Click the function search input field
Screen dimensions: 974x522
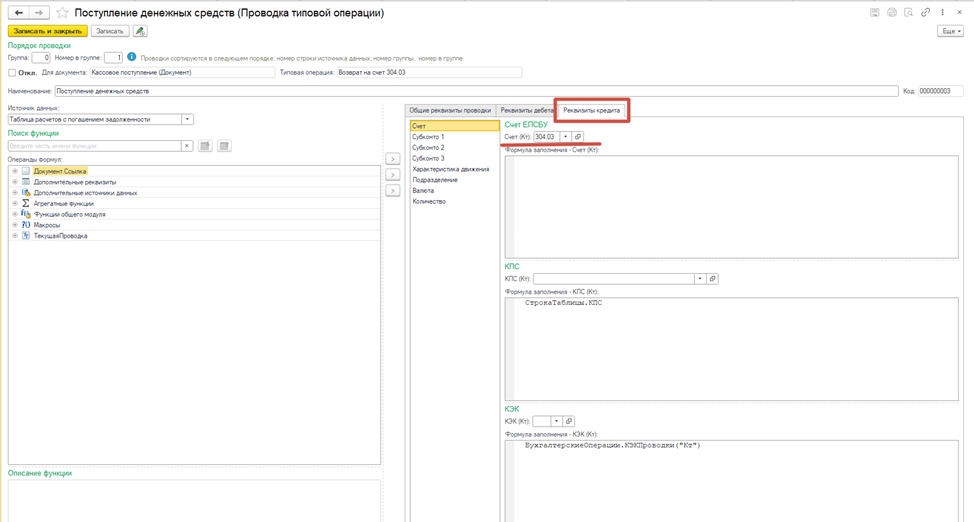coord(94,146)
